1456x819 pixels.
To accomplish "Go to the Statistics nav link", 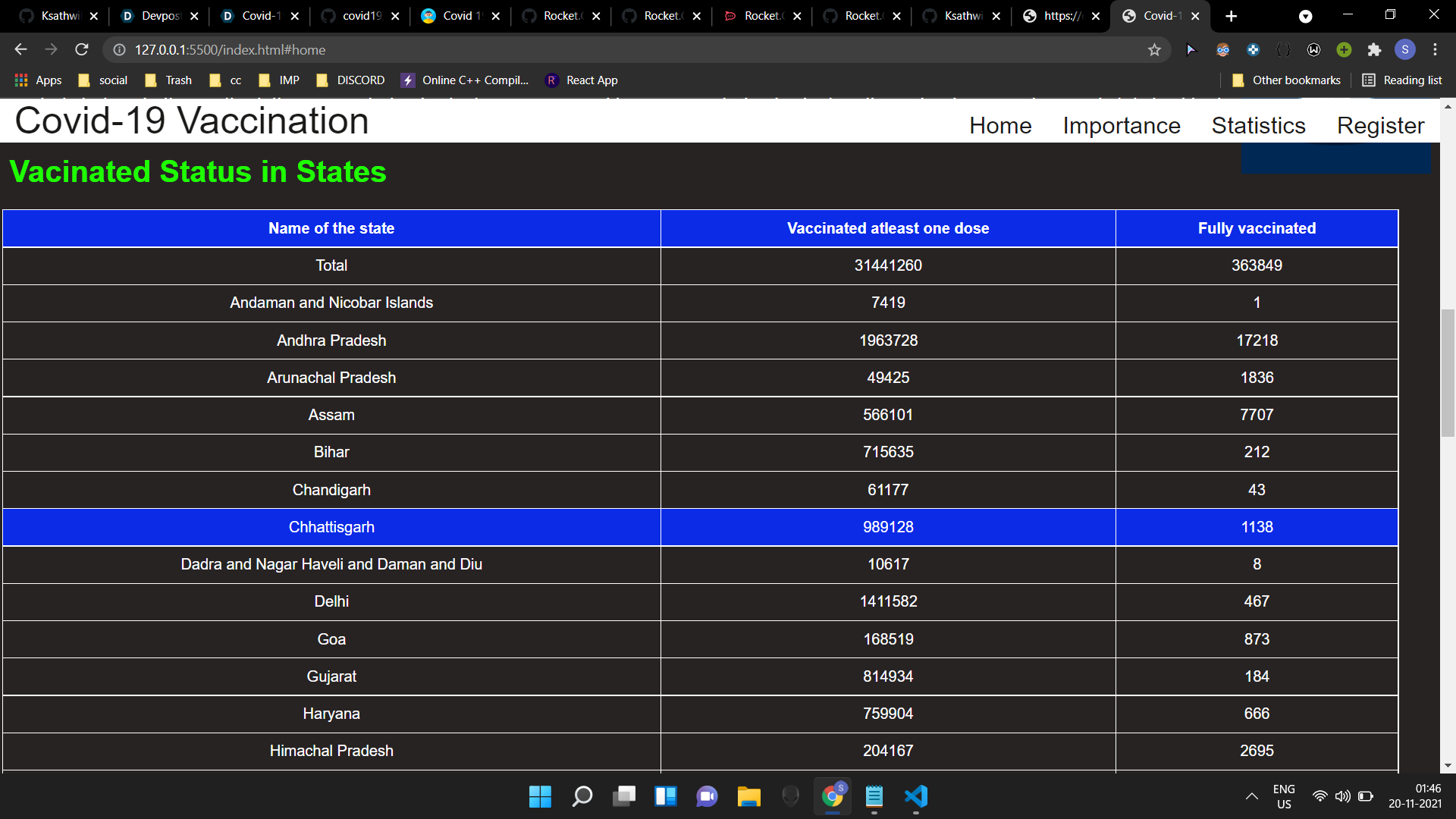I will (1258, 125).
